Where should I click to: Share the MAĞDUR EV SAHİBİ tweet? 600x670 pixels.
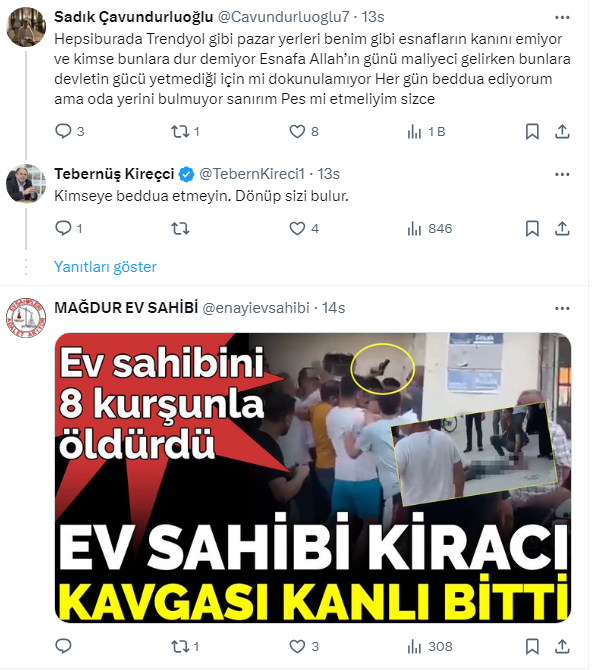tap(562, 646)
